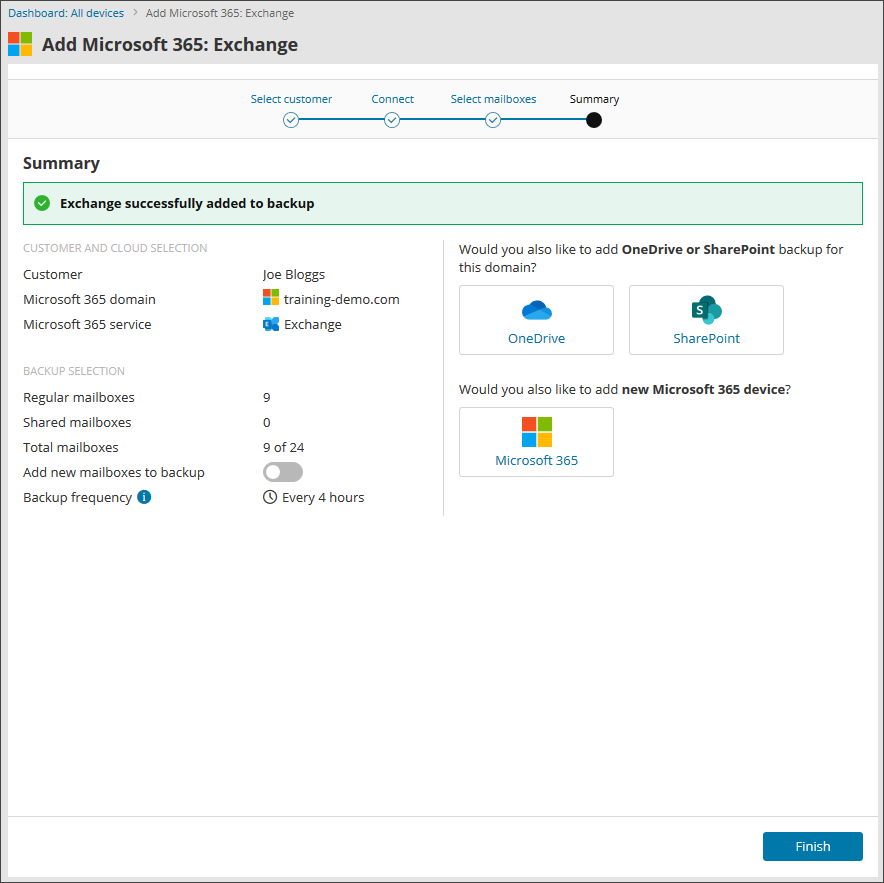
Task: Click the Joe Bloggs customer name
Action: [294, 275]
